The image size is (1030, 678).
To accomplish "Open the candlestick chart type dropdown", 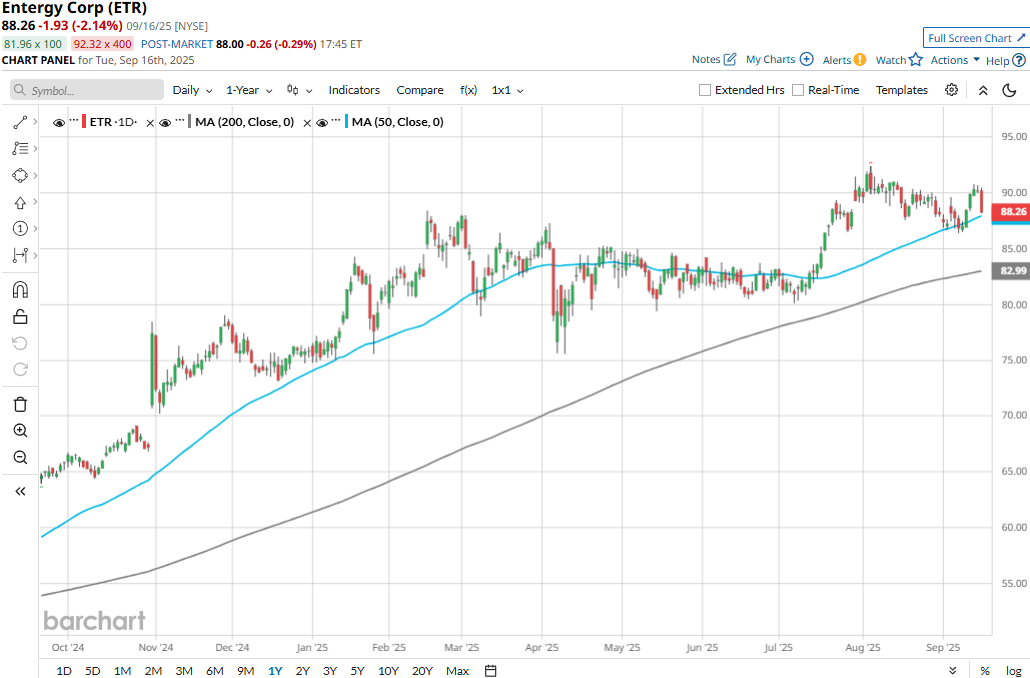I will click(300, 90).
